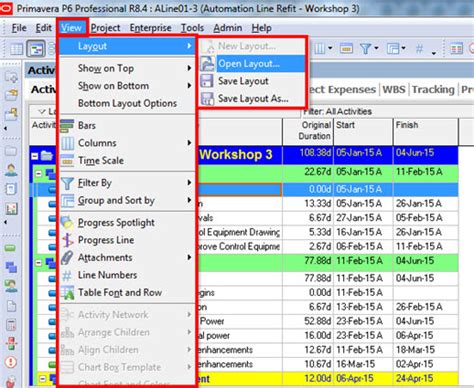Collapse the Workshop 3 project tree node
The height and width of the screenshot is (388, 474).
[x=35, y=156]
